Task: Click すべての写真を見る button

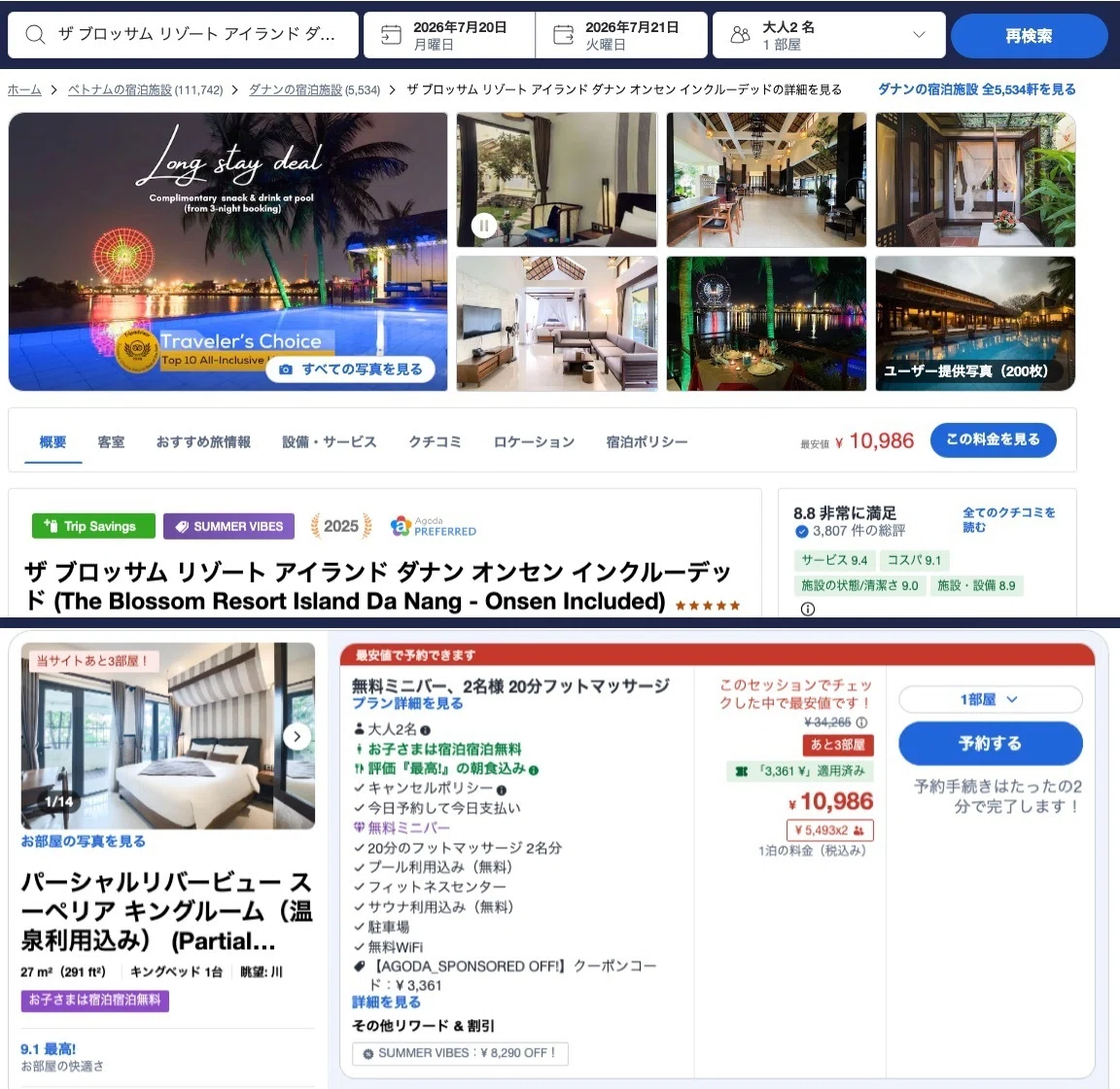Action: click(x=350, y=369)
